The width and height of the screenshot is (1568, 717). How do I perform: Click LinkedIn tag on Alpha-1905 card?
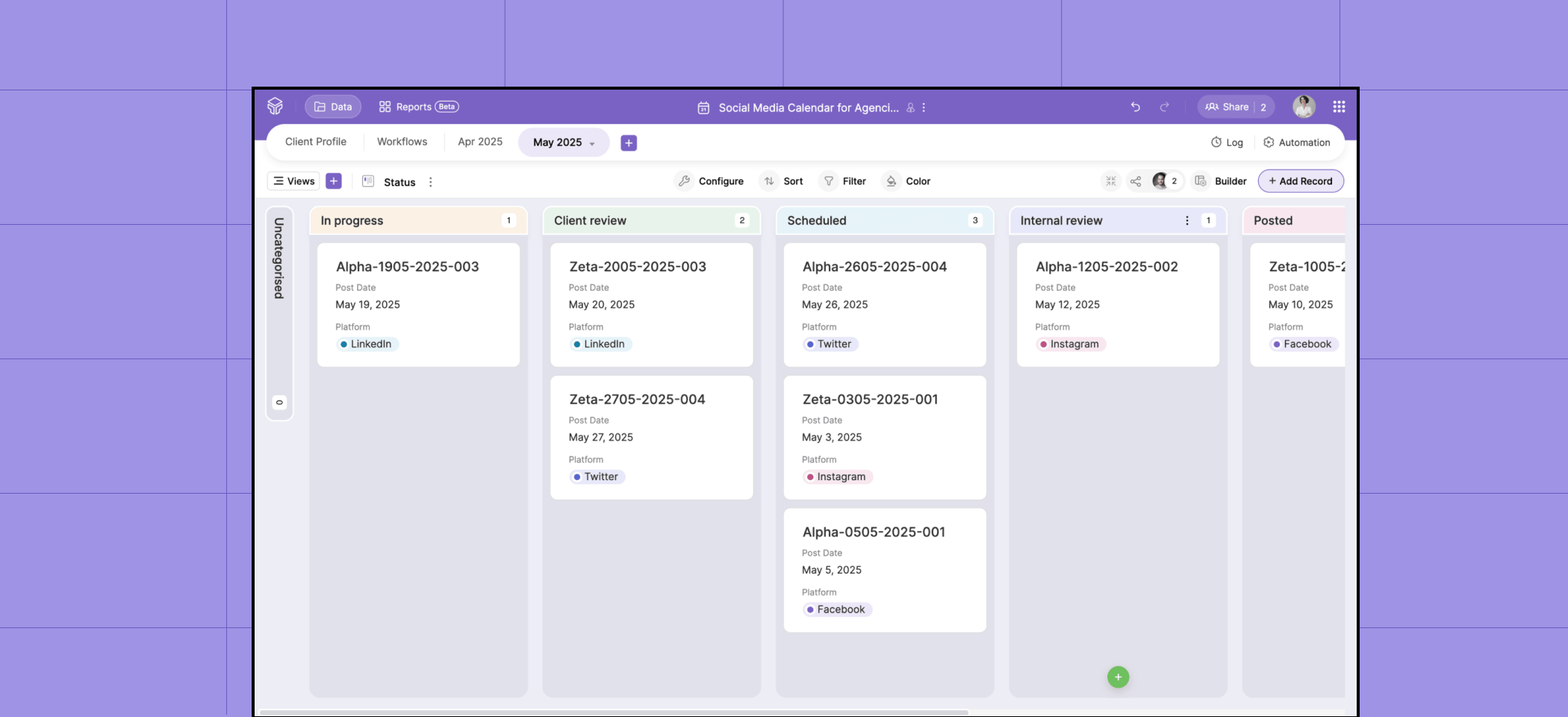(367, 344)
